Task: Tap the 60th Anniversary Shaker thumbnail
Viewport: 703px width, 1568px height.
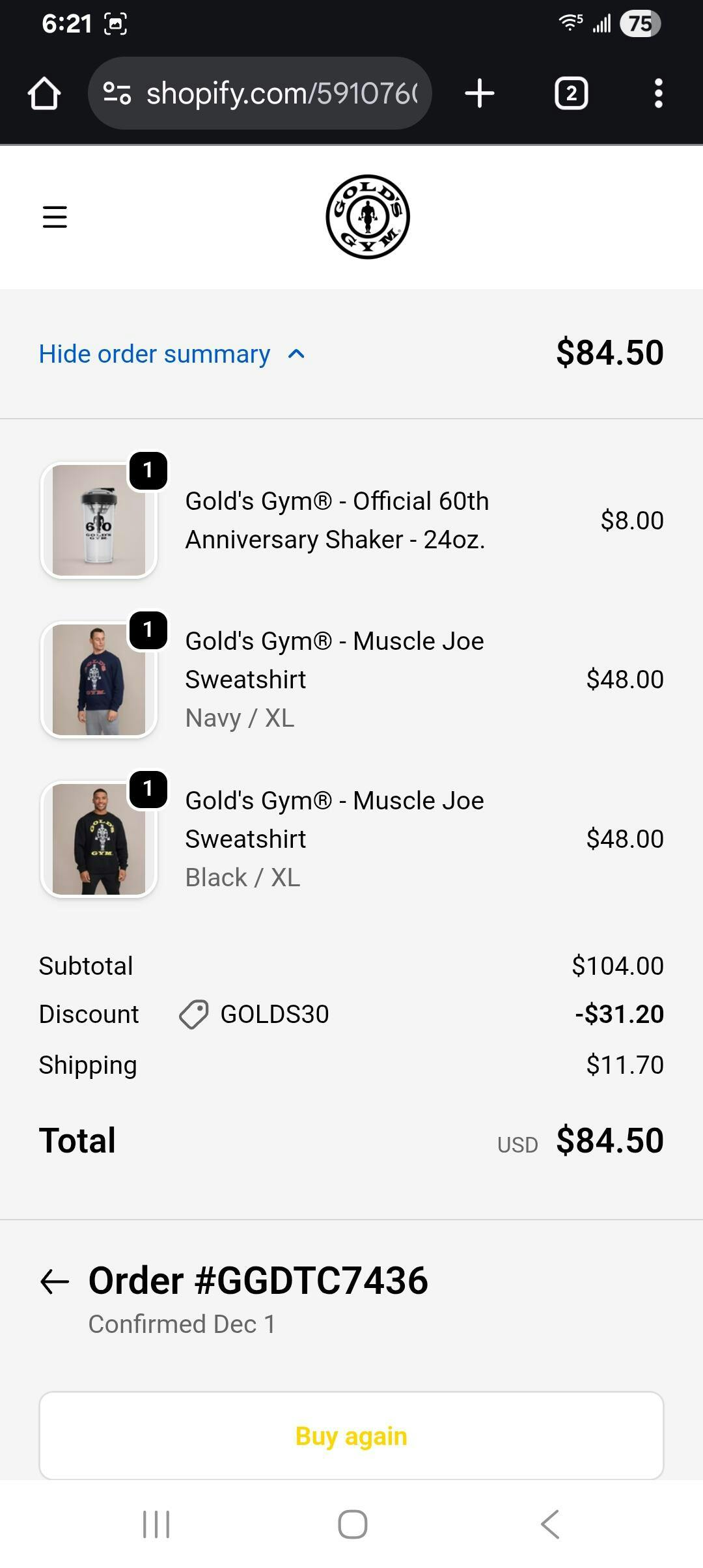Action: [99, 520]
